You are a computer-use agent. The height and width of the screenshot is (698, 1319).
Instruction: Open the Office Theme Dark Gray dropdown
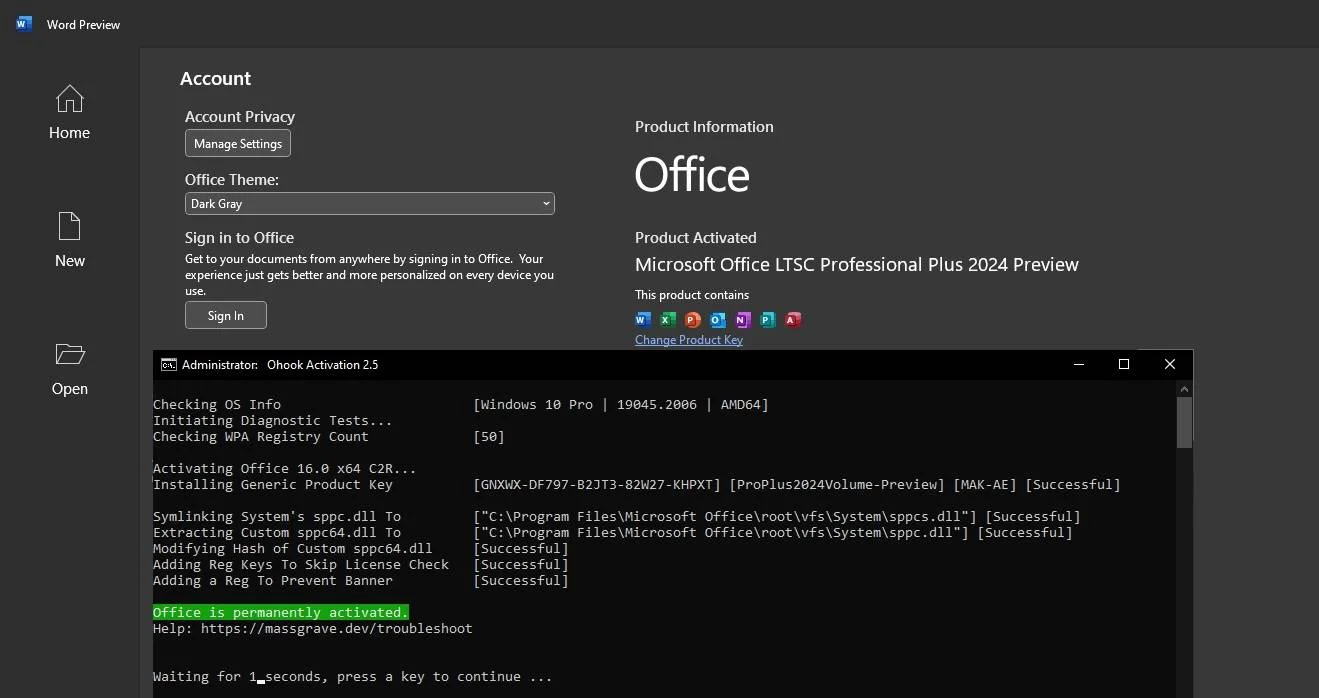coord(369,203)
